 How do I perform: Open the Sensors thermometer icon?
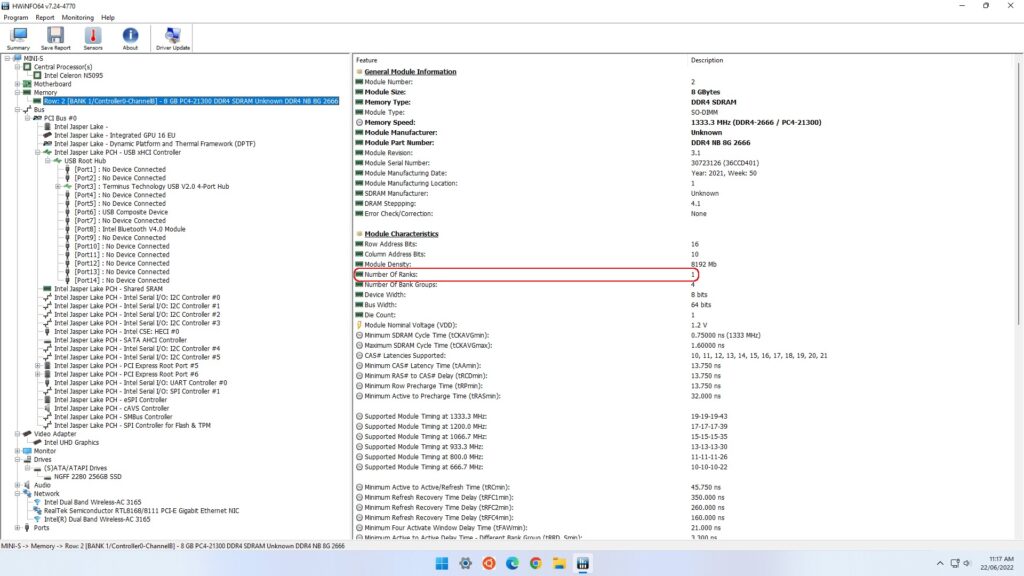coord(92,38)
